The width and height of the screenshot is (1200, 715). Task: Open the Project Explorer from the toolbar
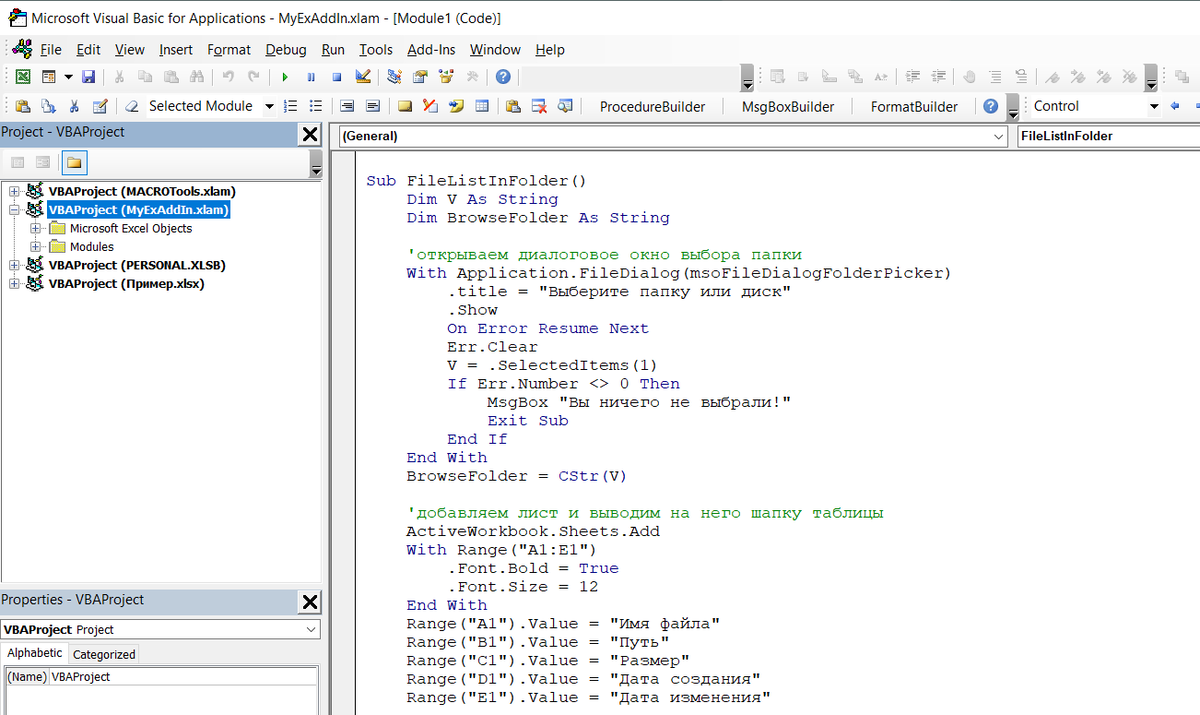point(394,77)
